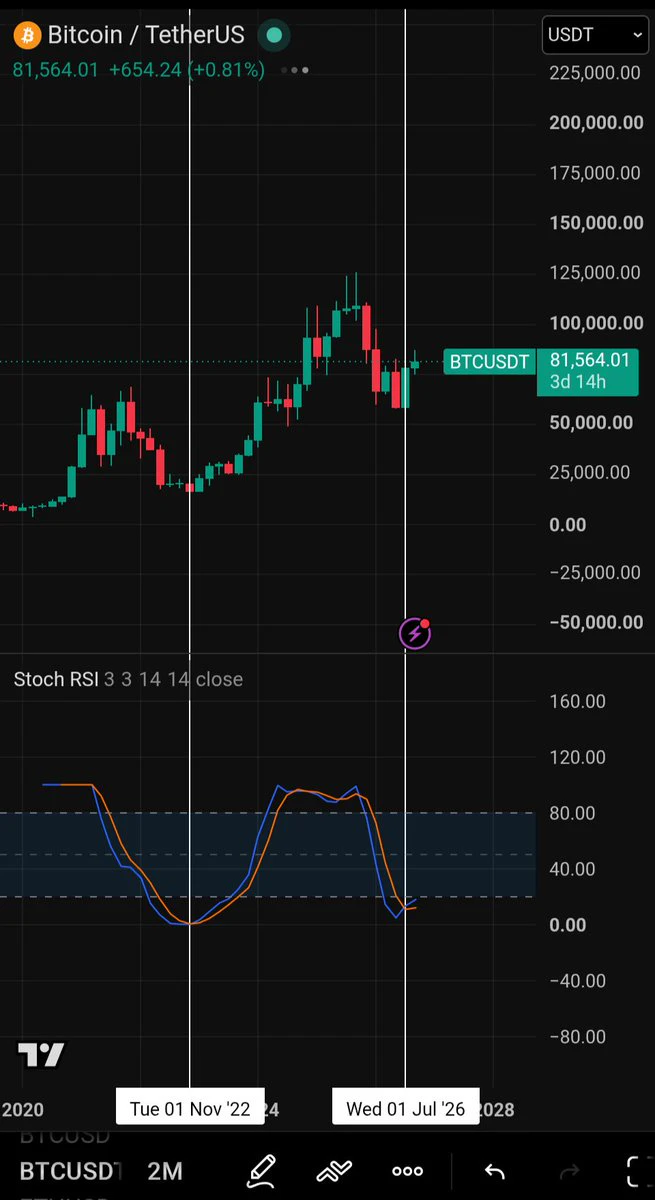Tap the 2028 time axis label
The height and width of the screenshot is (1200, 655).
click(x=497, y=1110)
